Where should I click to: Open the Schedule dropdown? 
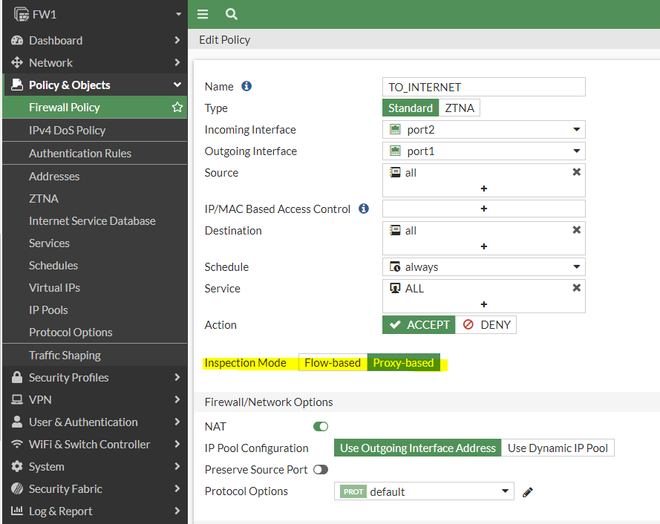484,267
